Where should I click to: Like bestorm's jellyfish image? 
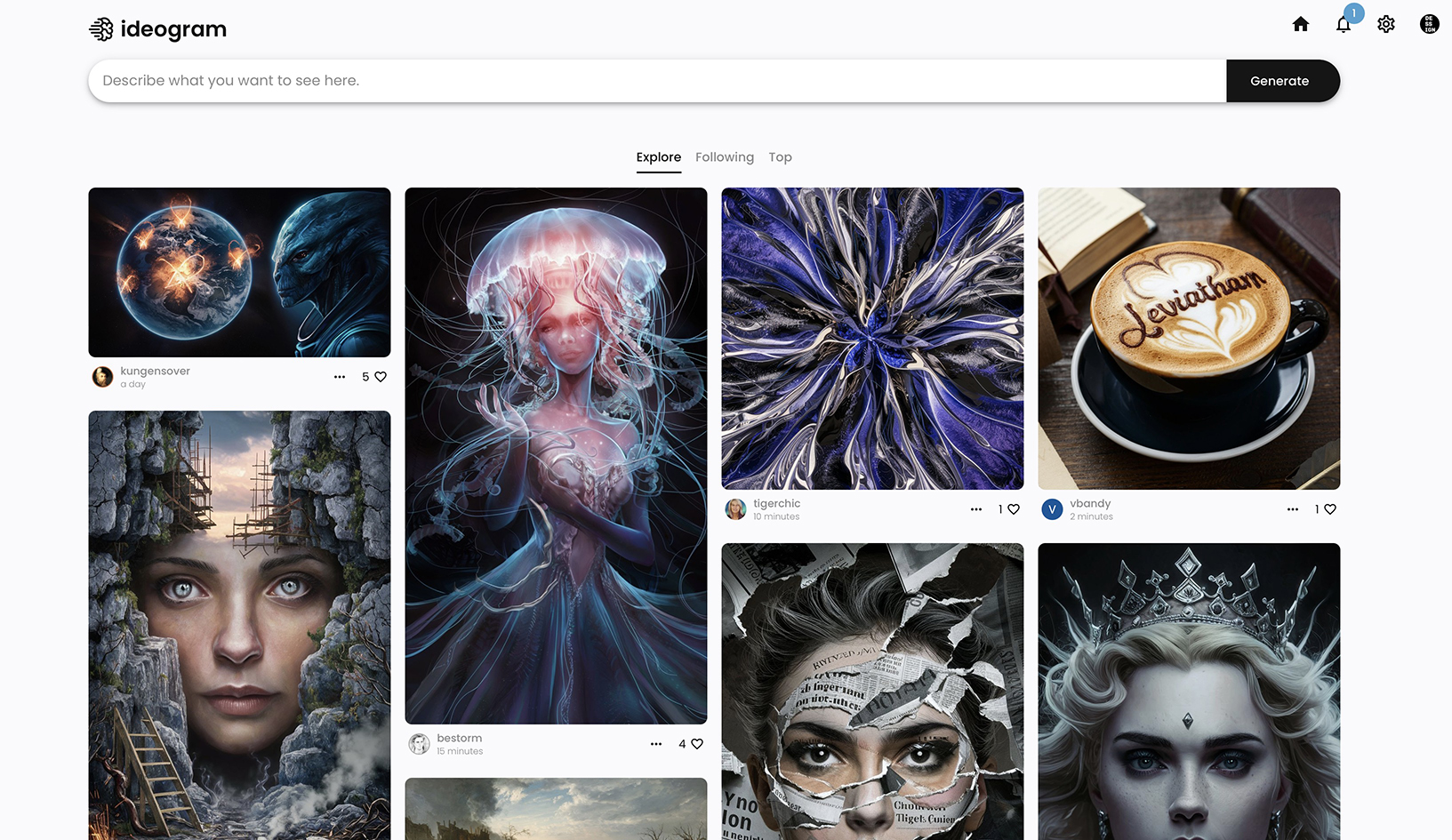pos(697,744)
